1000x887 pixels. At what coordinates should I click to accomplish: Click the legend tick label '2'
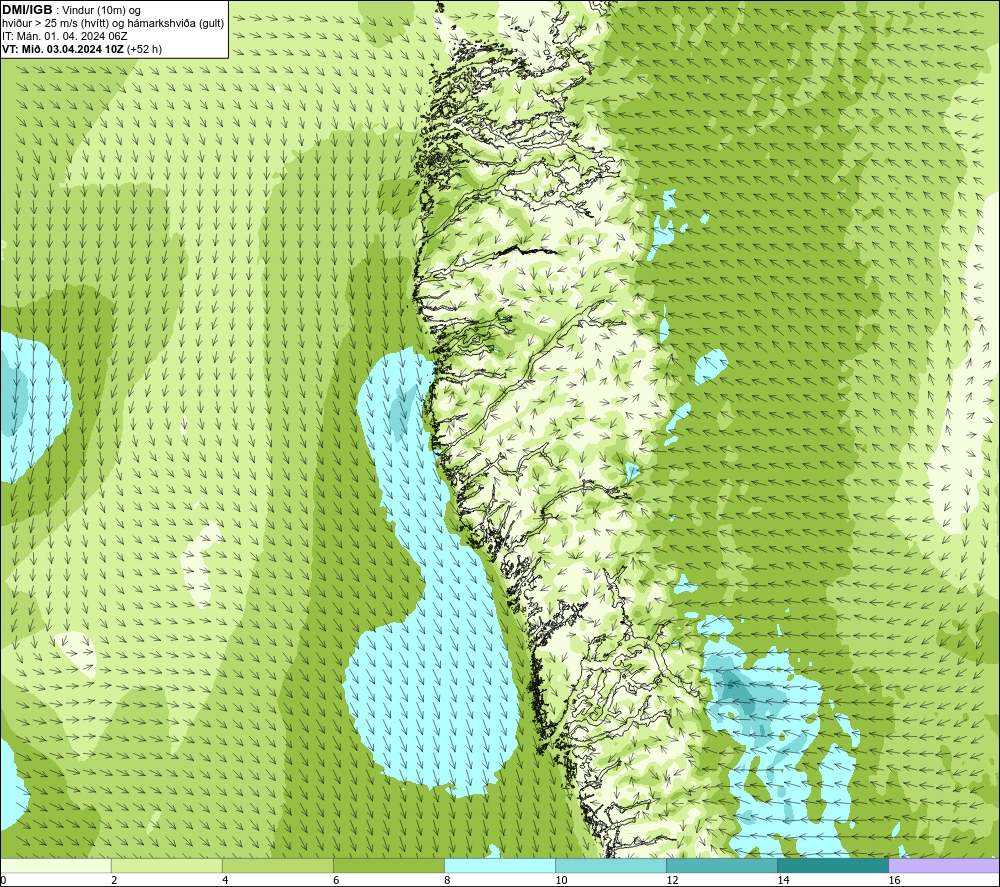(114, 880)
